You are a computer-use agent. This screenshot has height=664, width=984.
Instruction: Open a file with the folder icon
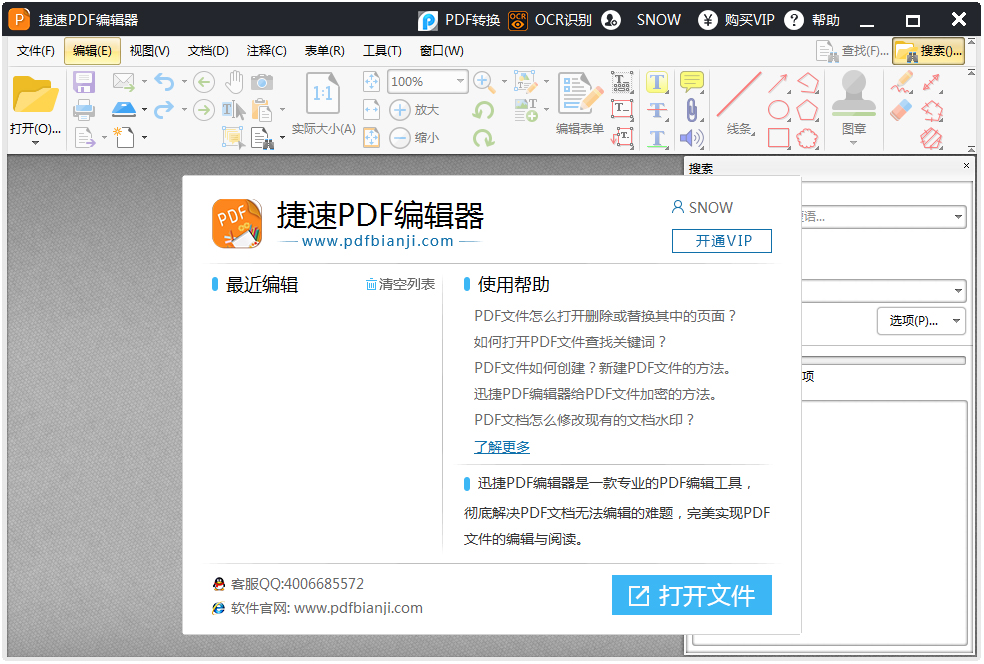[35, 94]
